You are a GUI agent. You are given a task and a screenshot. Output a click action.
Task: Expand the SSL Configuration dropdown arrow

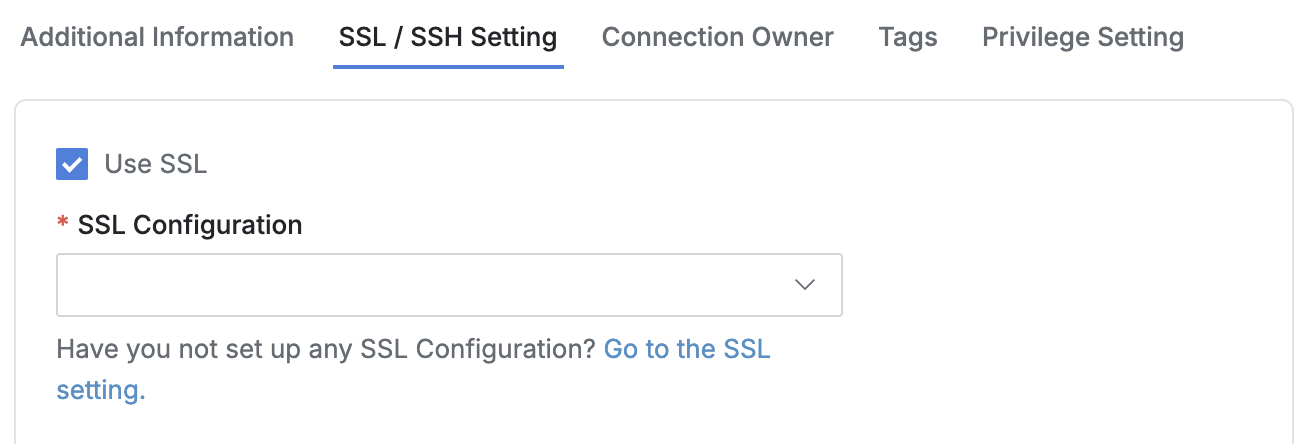[x=805, y=285]
